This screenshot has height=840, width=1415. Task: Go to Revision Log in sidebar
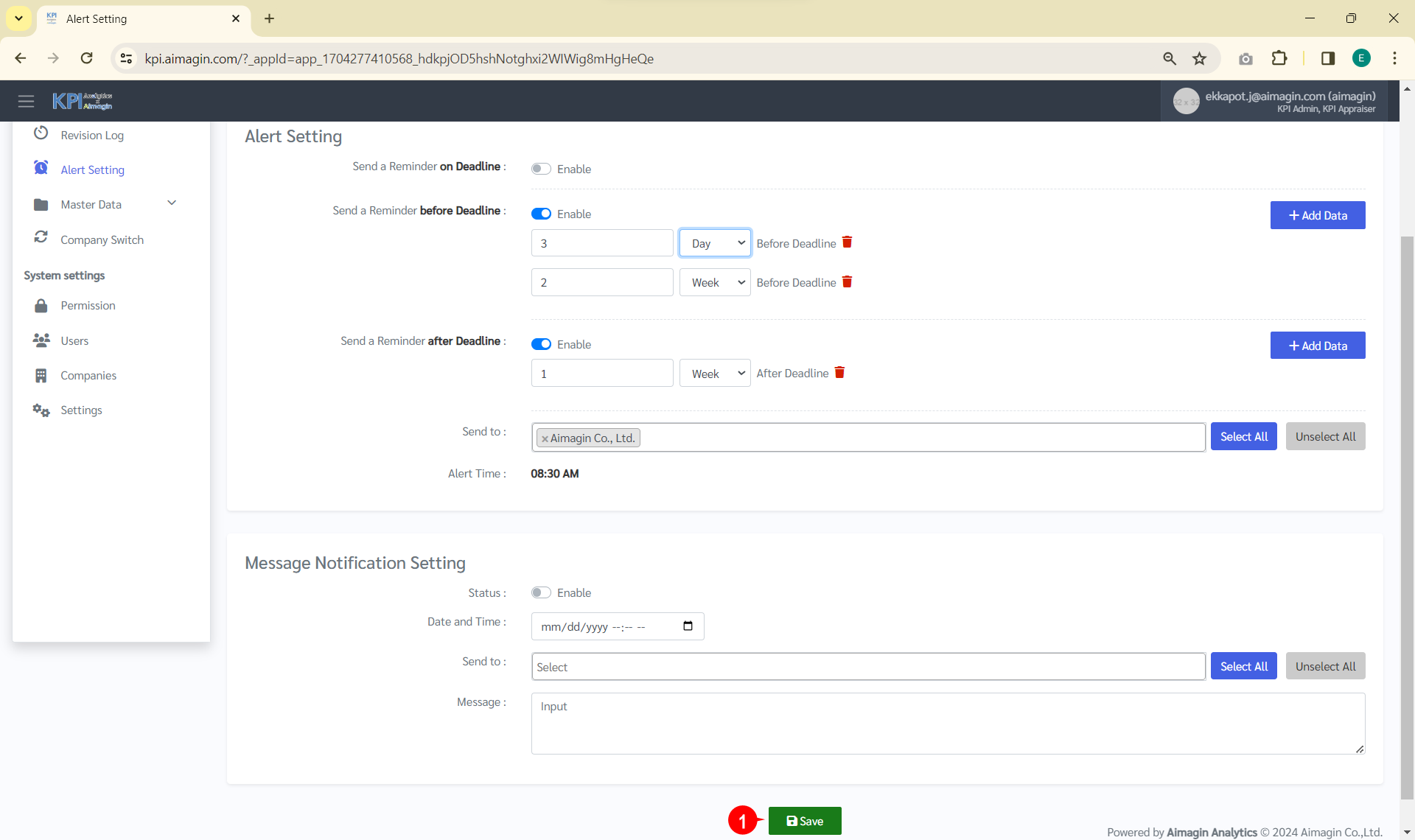tap(92, 135)
